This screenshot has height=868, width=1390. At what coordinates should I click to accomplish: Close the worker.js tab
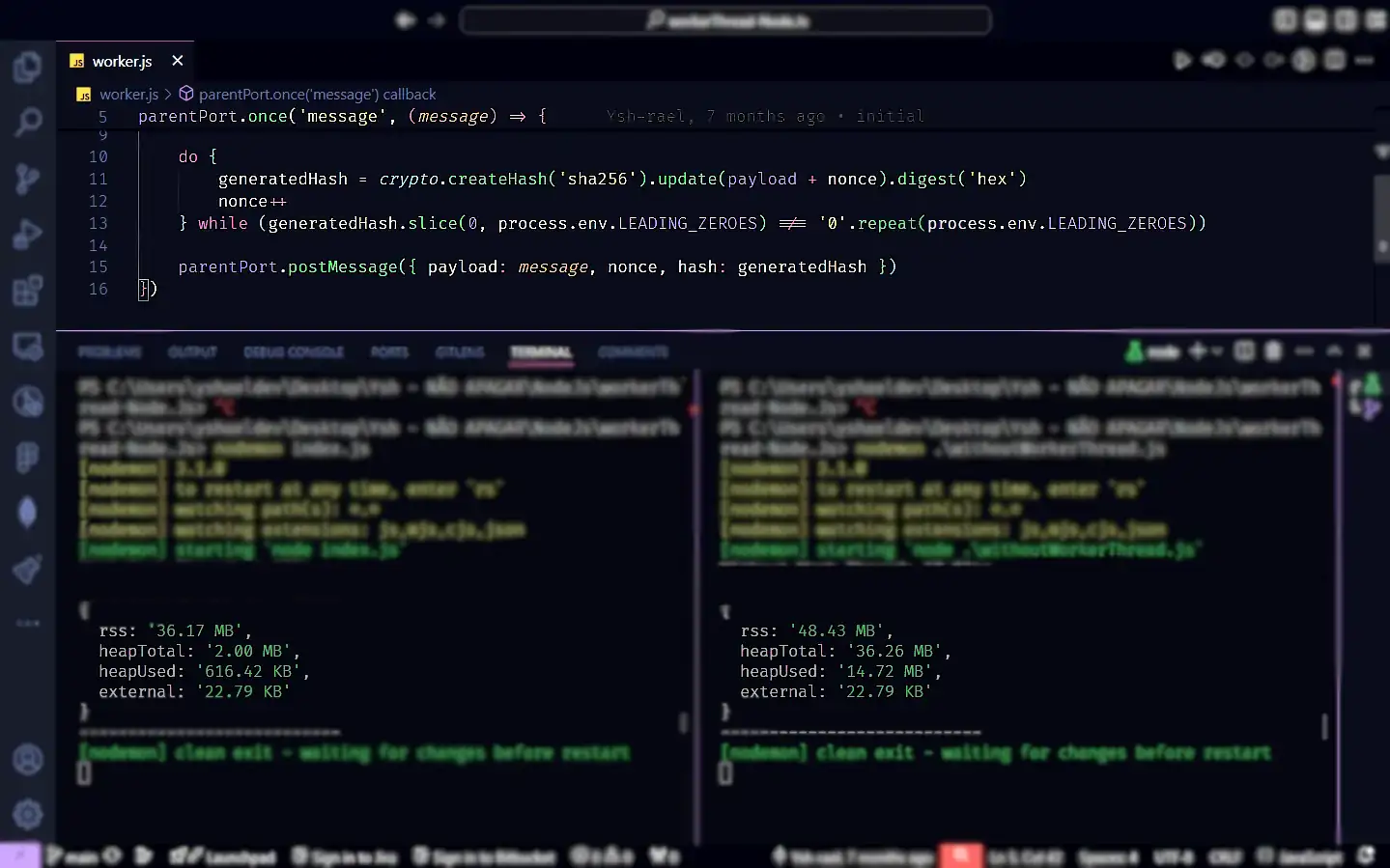tap(178, 61)
